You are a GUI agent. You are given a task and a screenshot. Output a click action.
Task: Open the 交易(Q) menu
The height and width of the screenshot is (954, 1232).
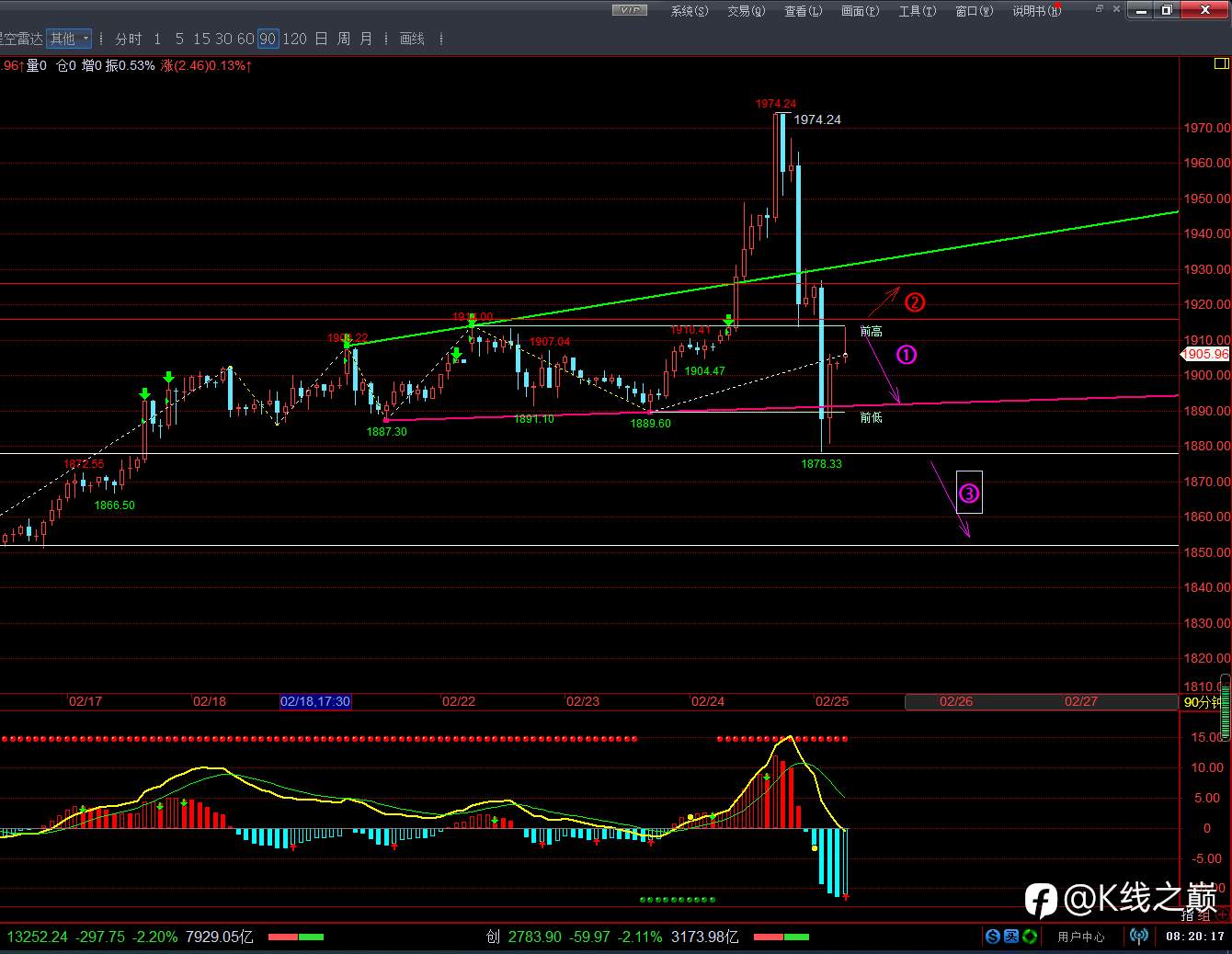[x=746, y=11]
